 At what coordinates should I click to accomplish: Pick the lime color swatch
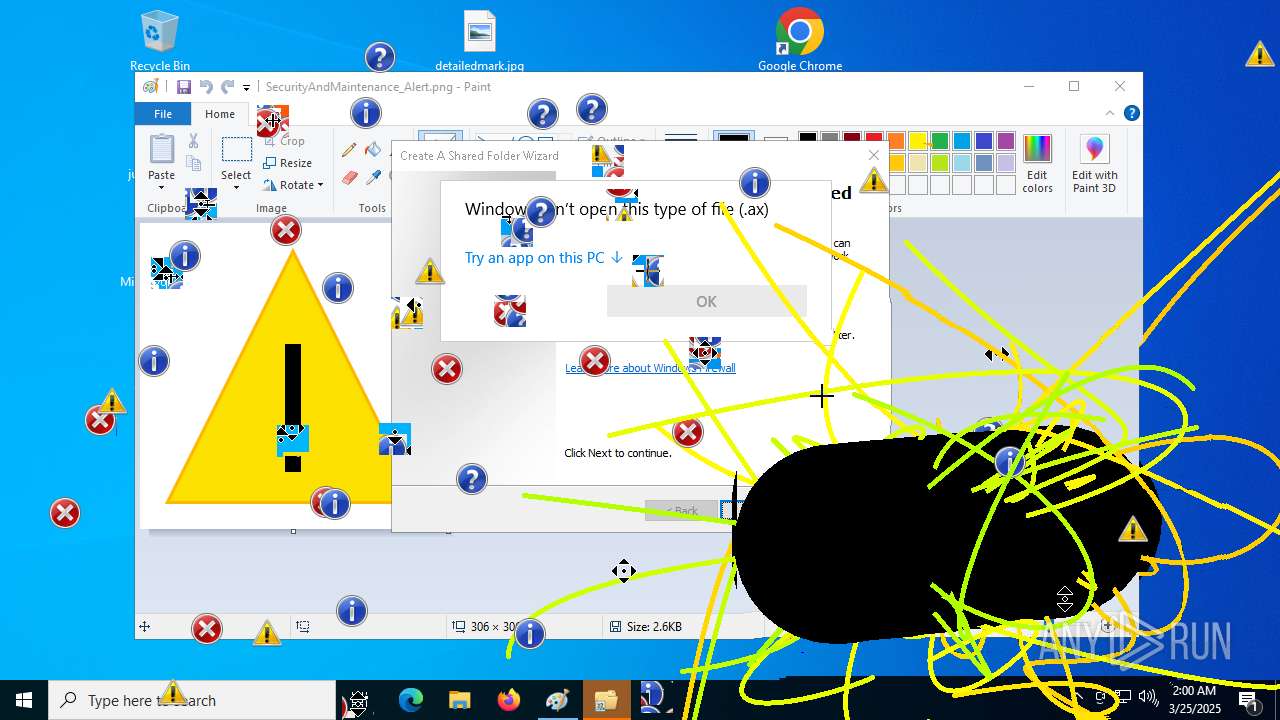tap(939, 162)
